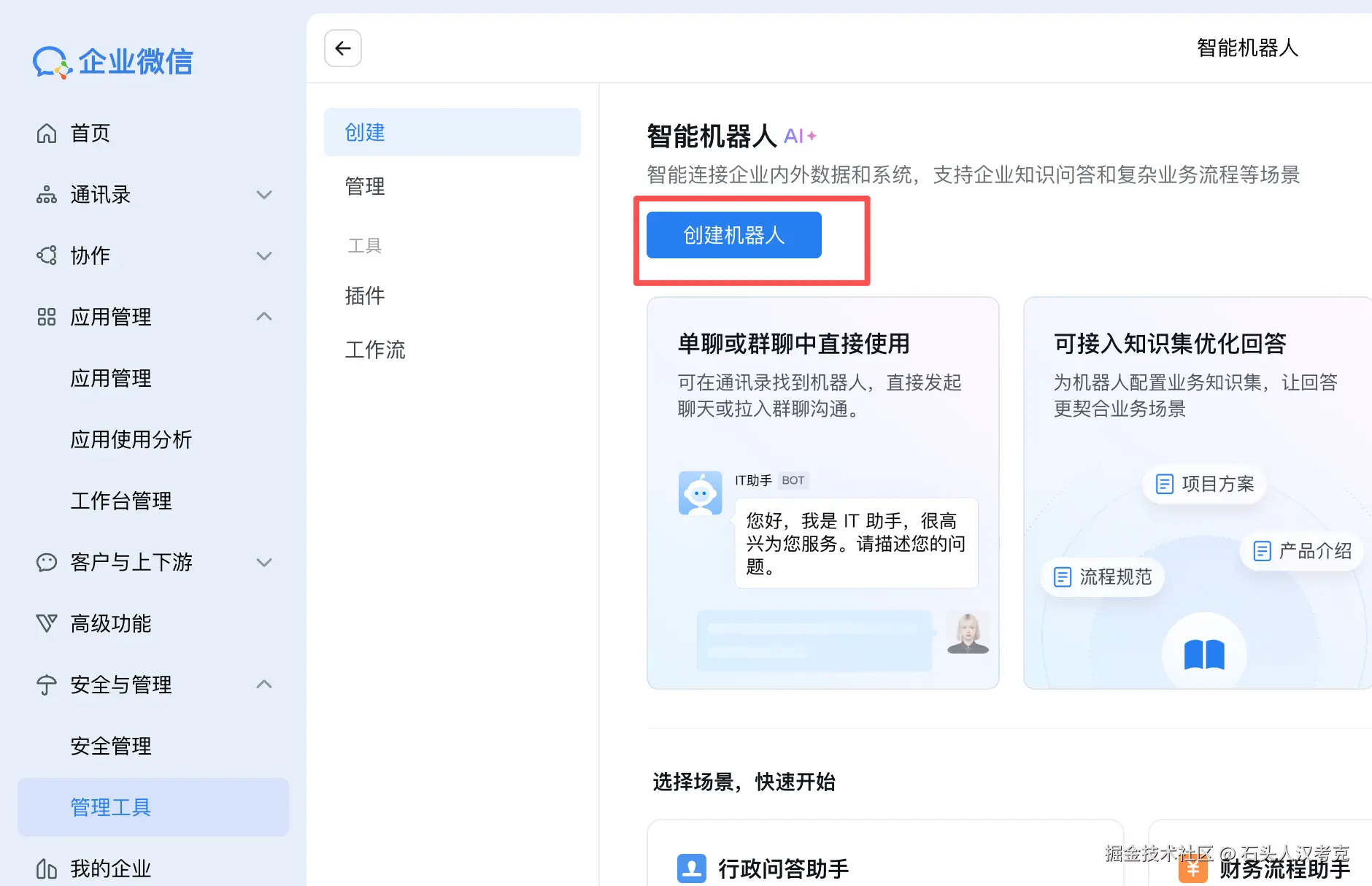Switch to the 管理 tab
Viewport: 1372px width, 886px height.
point(452,186)
